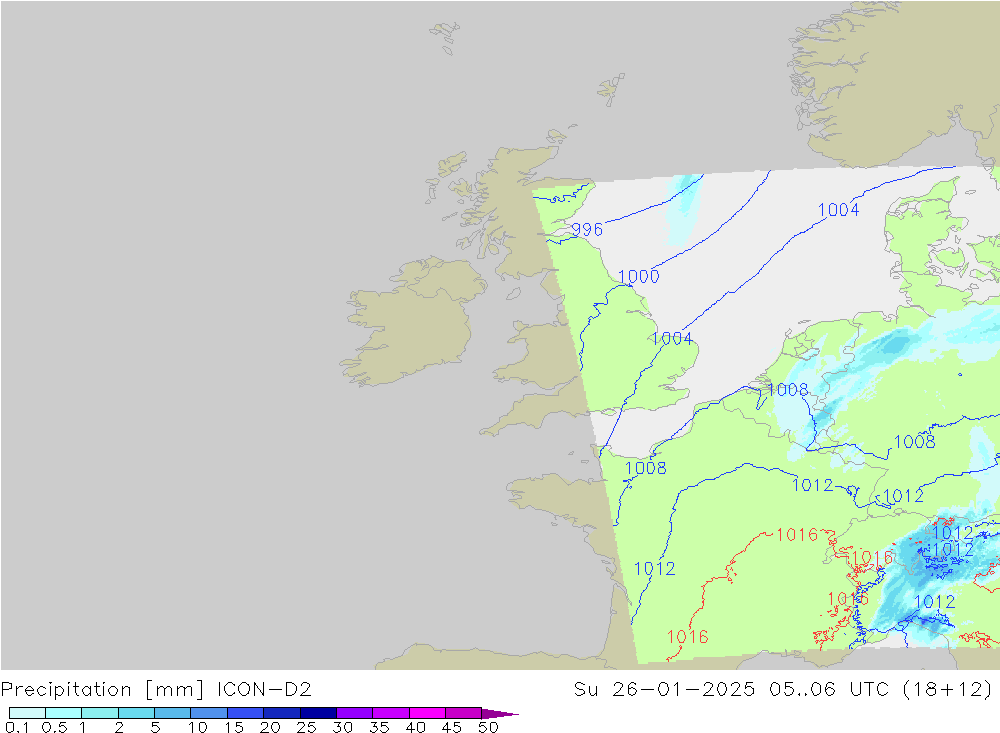1000x733 pixels.
Task: Click the 0.1–0.5 mm pale cyan legend swatch
Action: coord(27,713)
